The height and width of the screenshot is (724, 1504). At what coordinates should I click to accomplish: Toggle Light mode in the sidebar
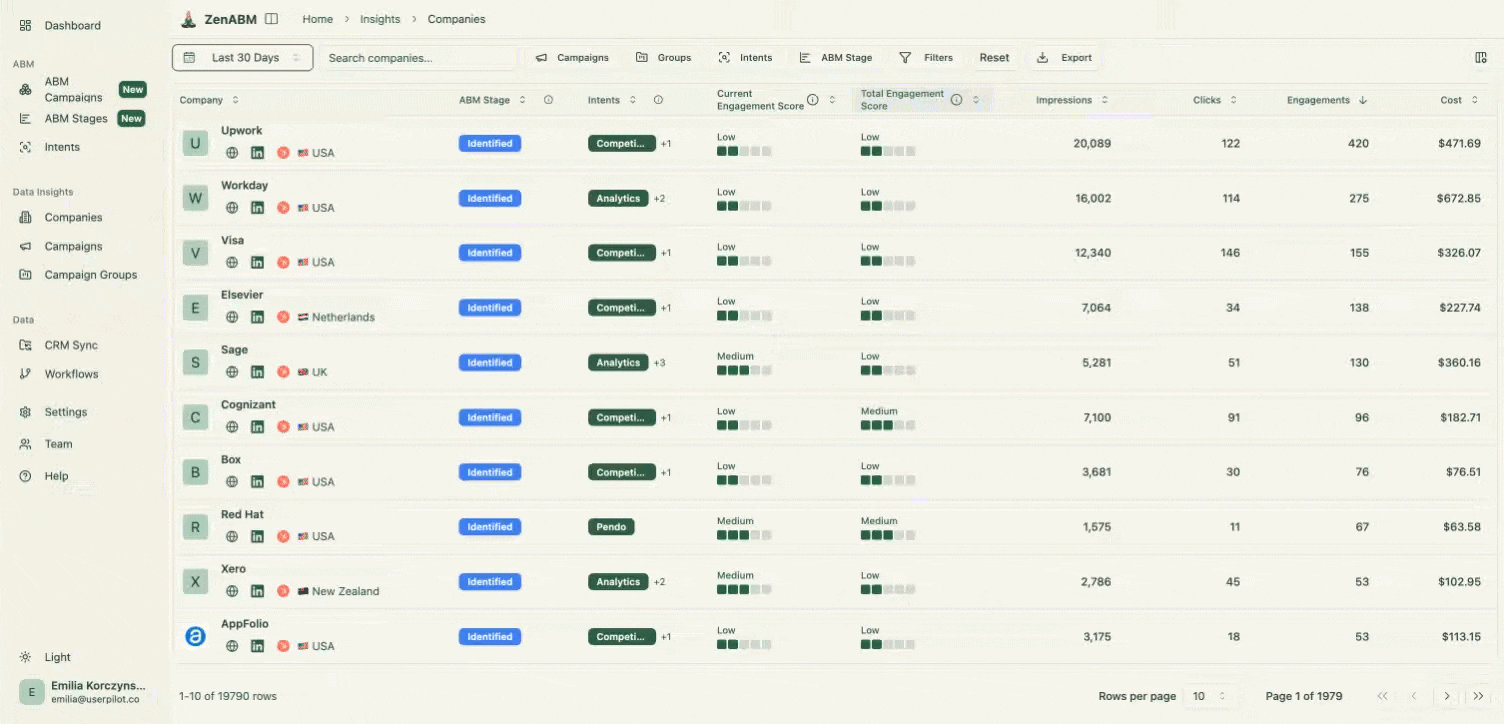tap(45, 657)
